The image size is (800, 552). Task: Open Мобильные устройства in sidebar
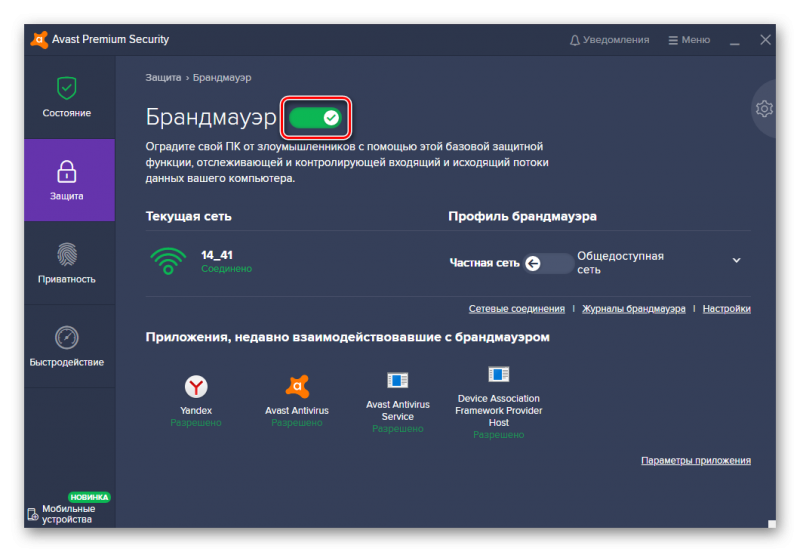tap(62, 514)
